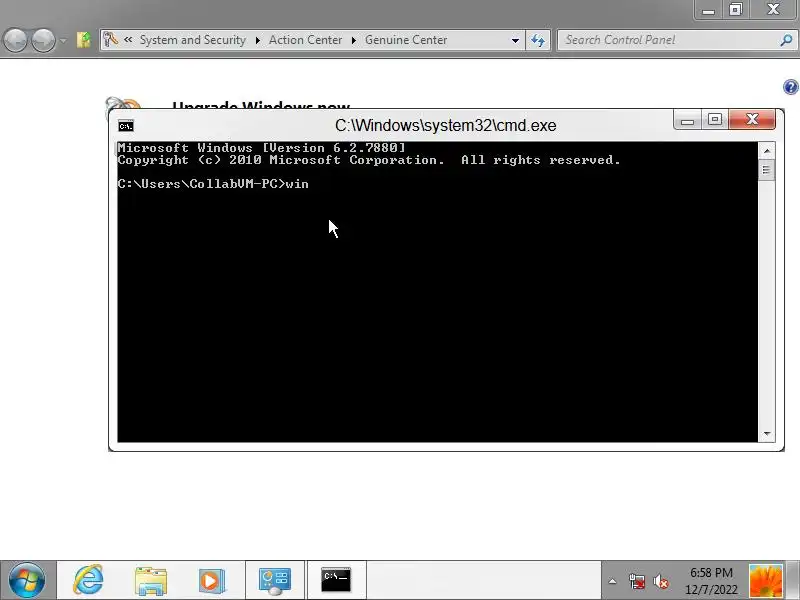Maximize the cmd.exe window

[715, 120]
